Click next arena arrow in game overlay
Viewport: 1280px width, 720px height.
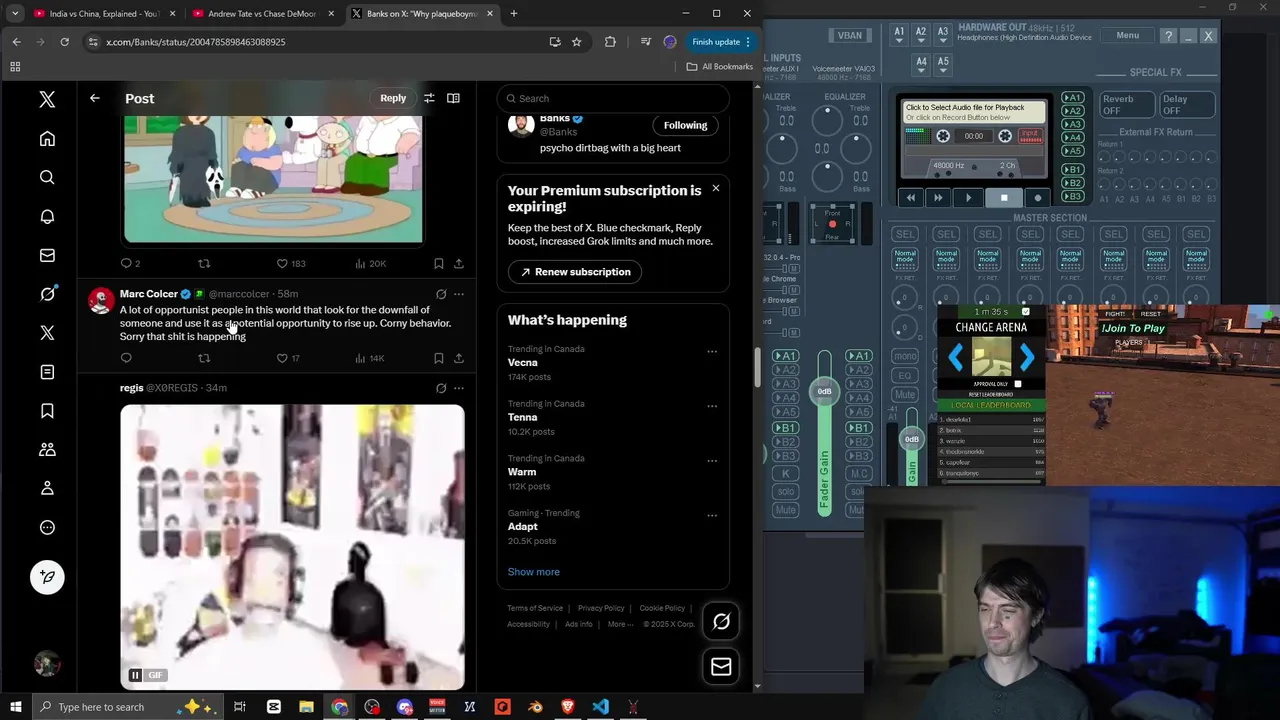(x=1027, y=357)
